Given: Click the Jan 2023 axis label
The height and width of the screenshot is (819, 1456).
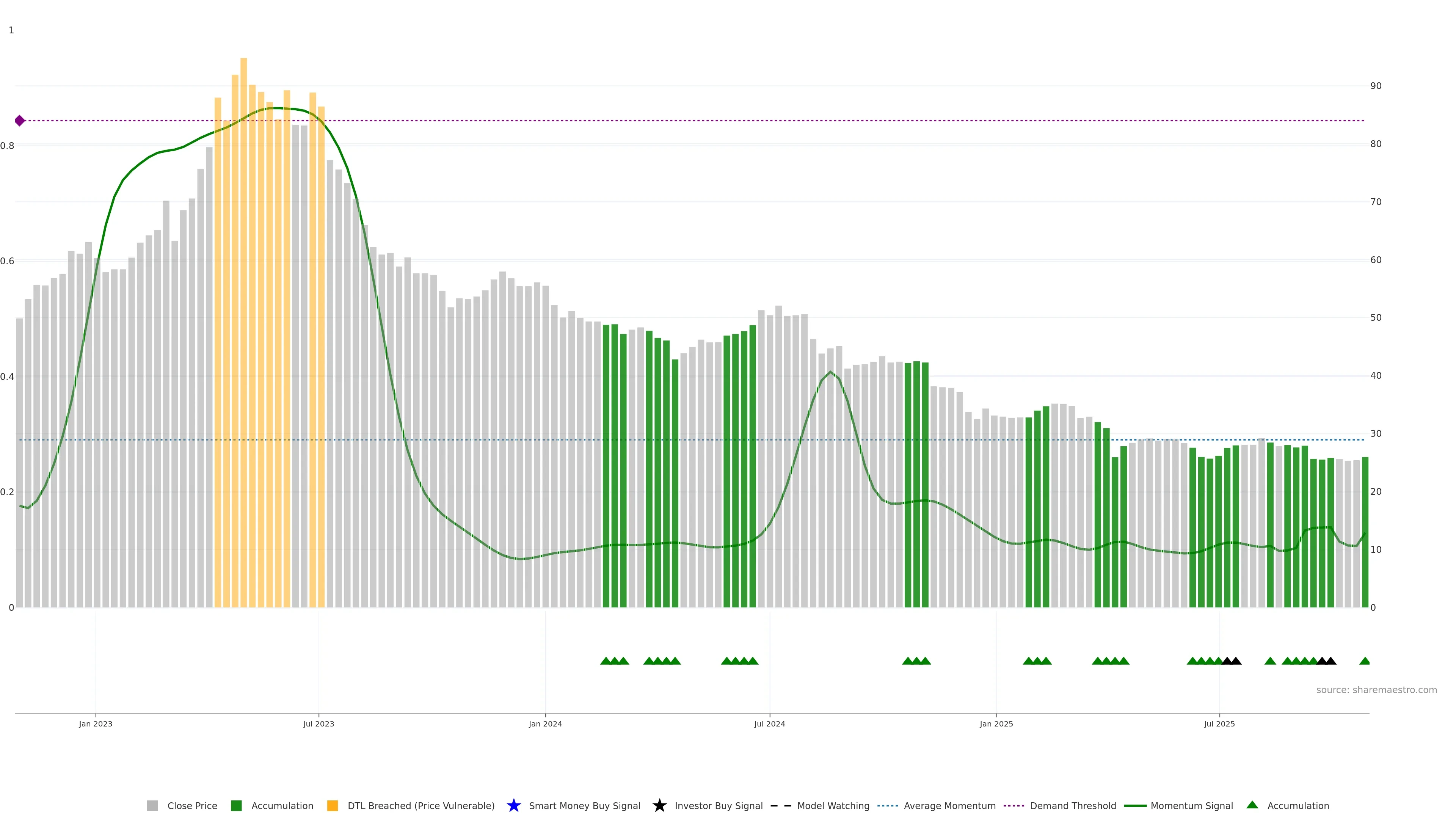Looking at the screenshot, I should point(96,723).
